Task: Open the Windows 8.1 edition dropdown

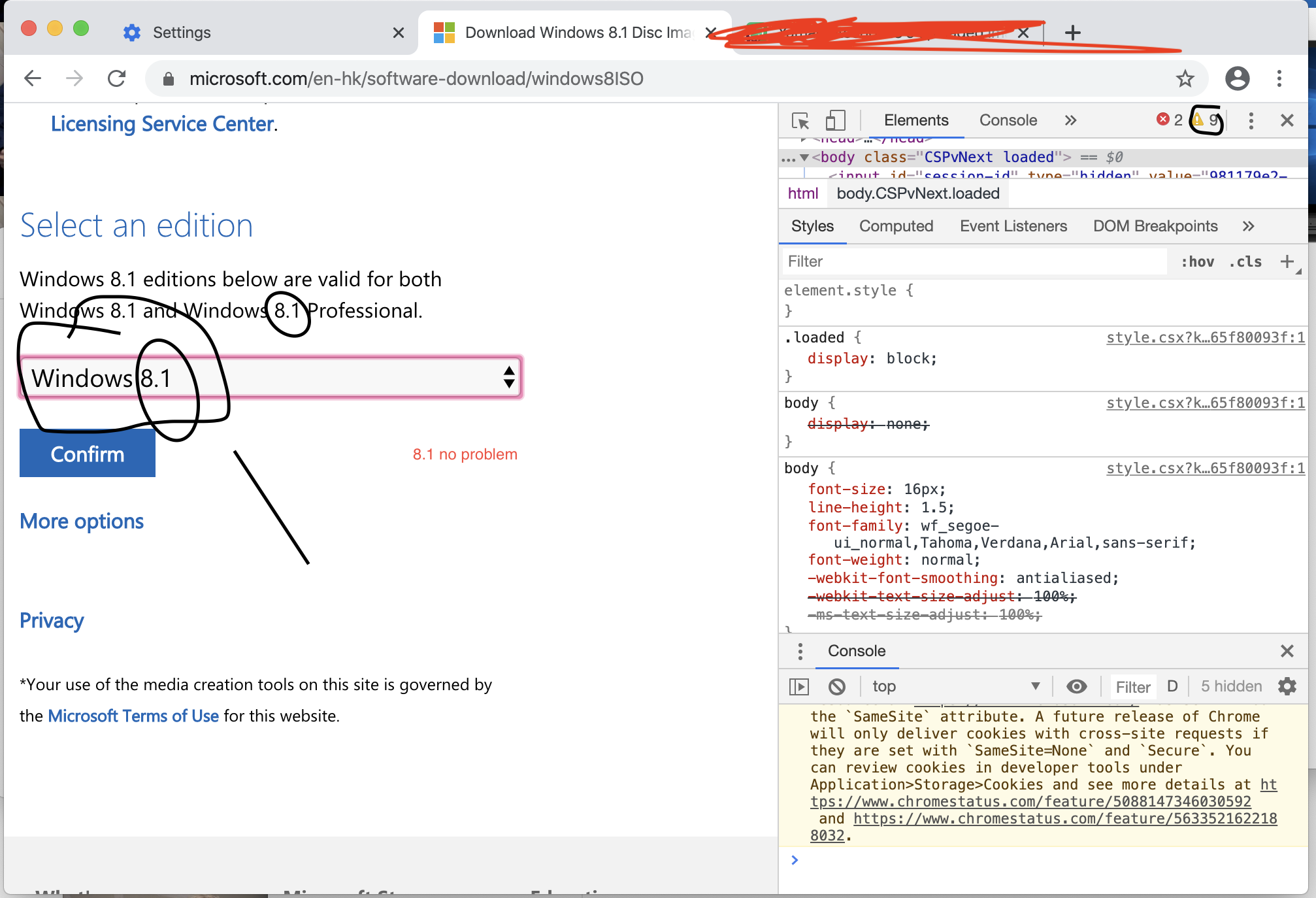Action: (x=271, y=378)
